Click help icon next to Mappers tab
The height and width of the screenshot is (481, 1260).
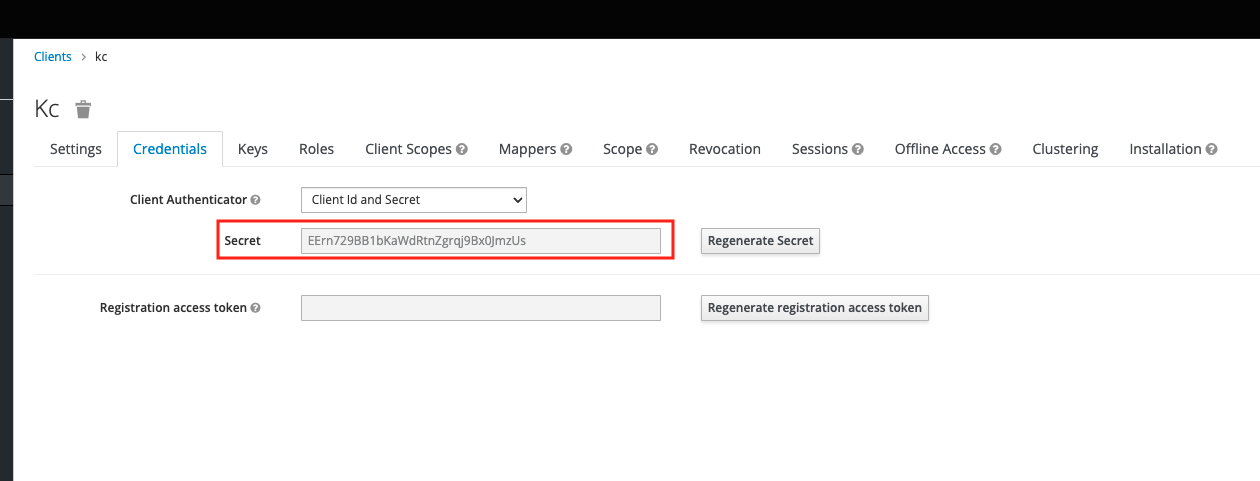pos(566,149)
